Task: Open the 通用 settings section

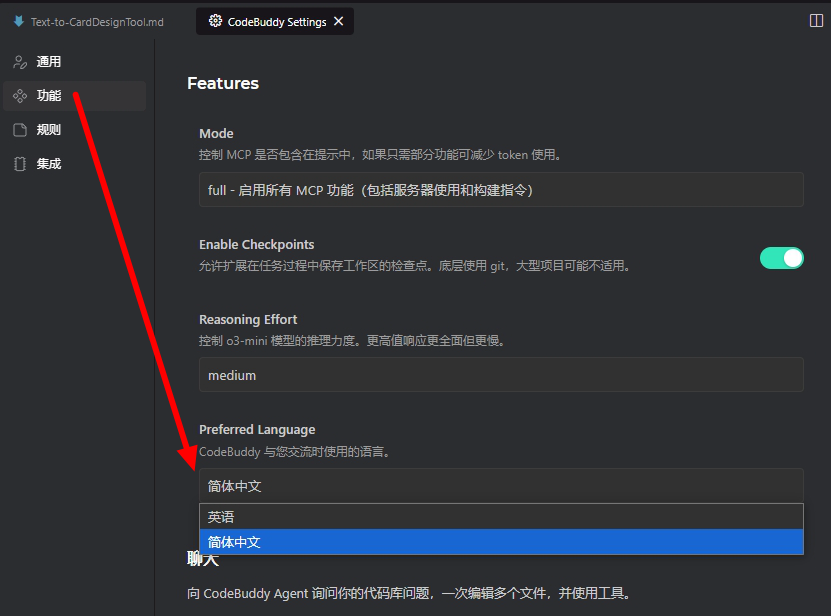Action: tap(74, 62)
